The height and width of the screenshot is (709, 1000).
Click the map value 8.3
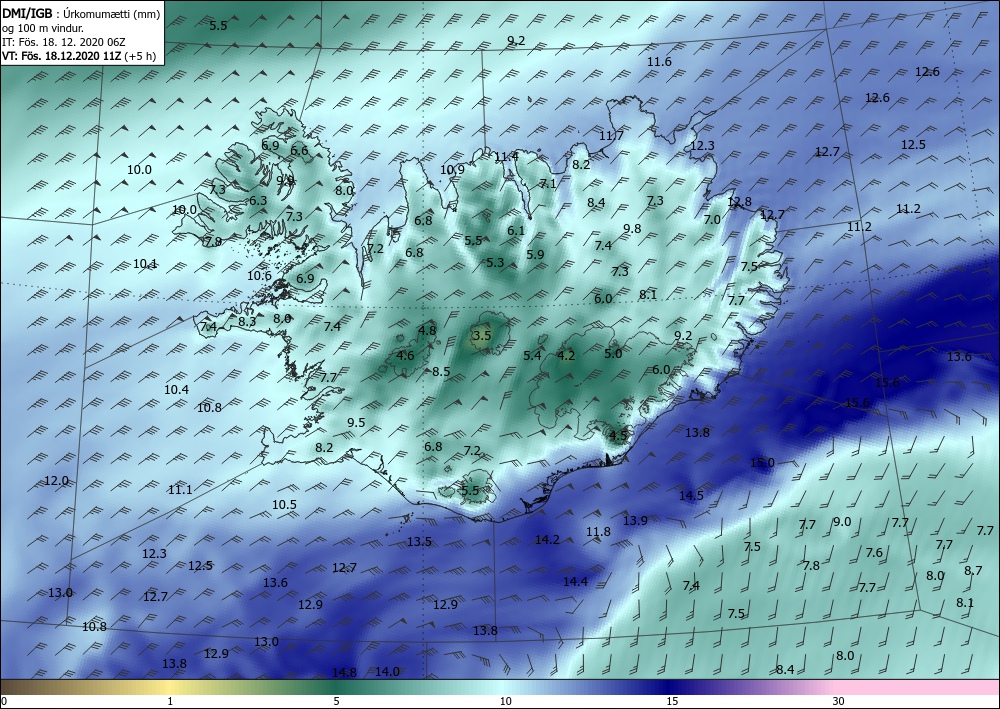247,321
